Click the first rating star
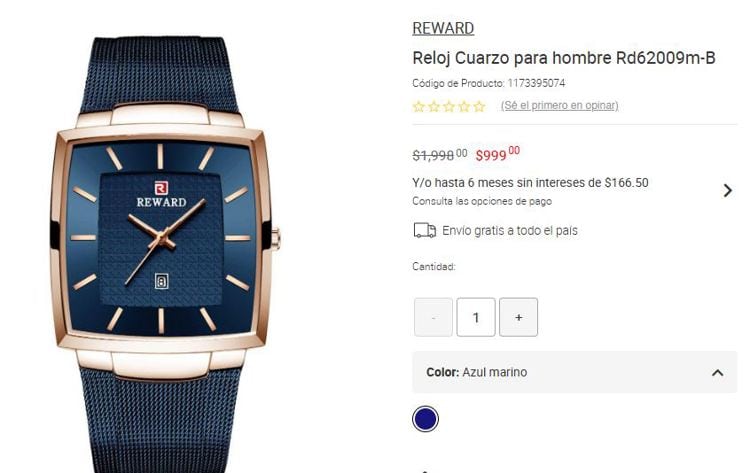 pyautogui.click(x=419, y=106)
